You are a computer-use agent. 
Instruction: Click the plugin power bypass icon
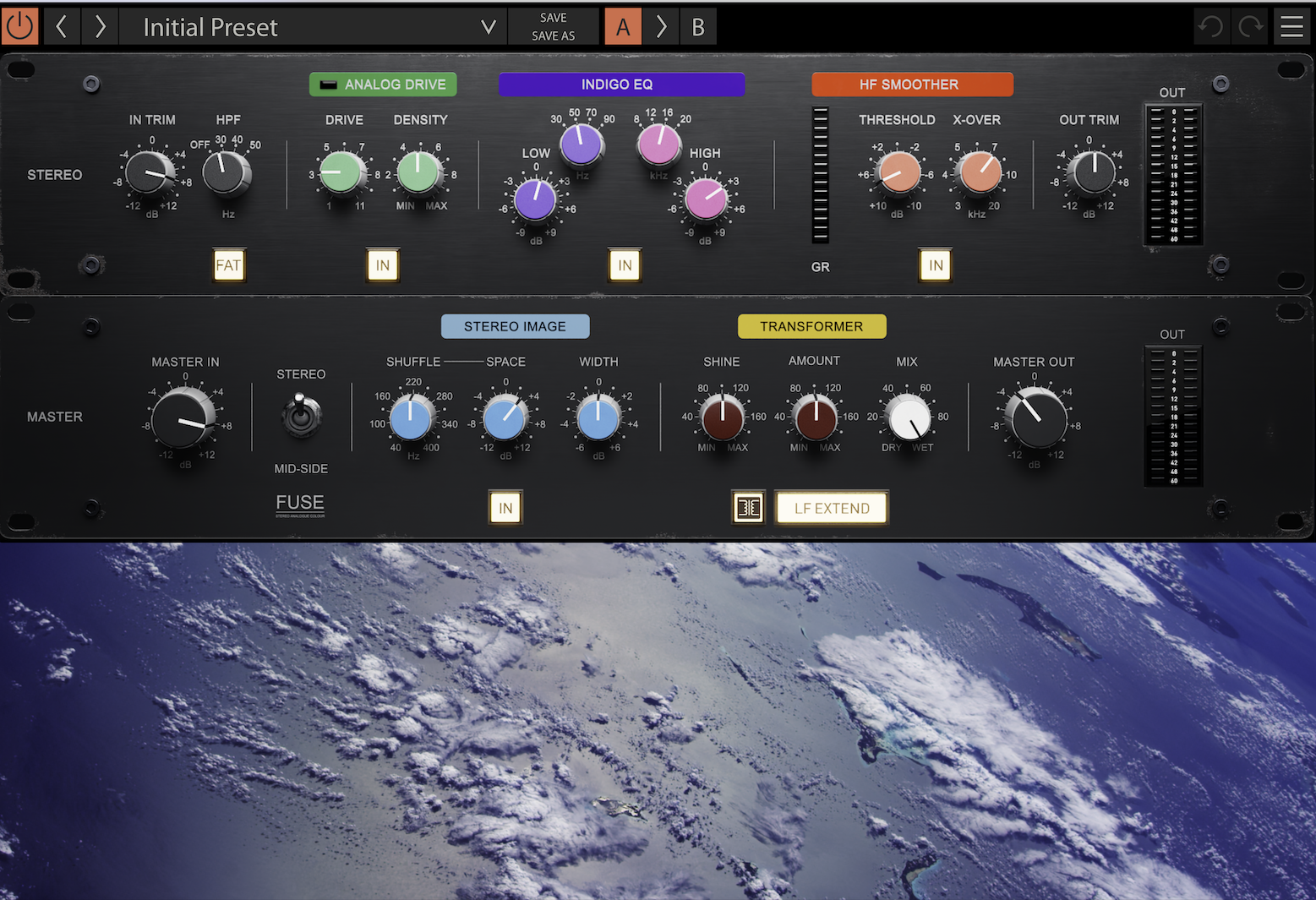click(x=19, y=26)
